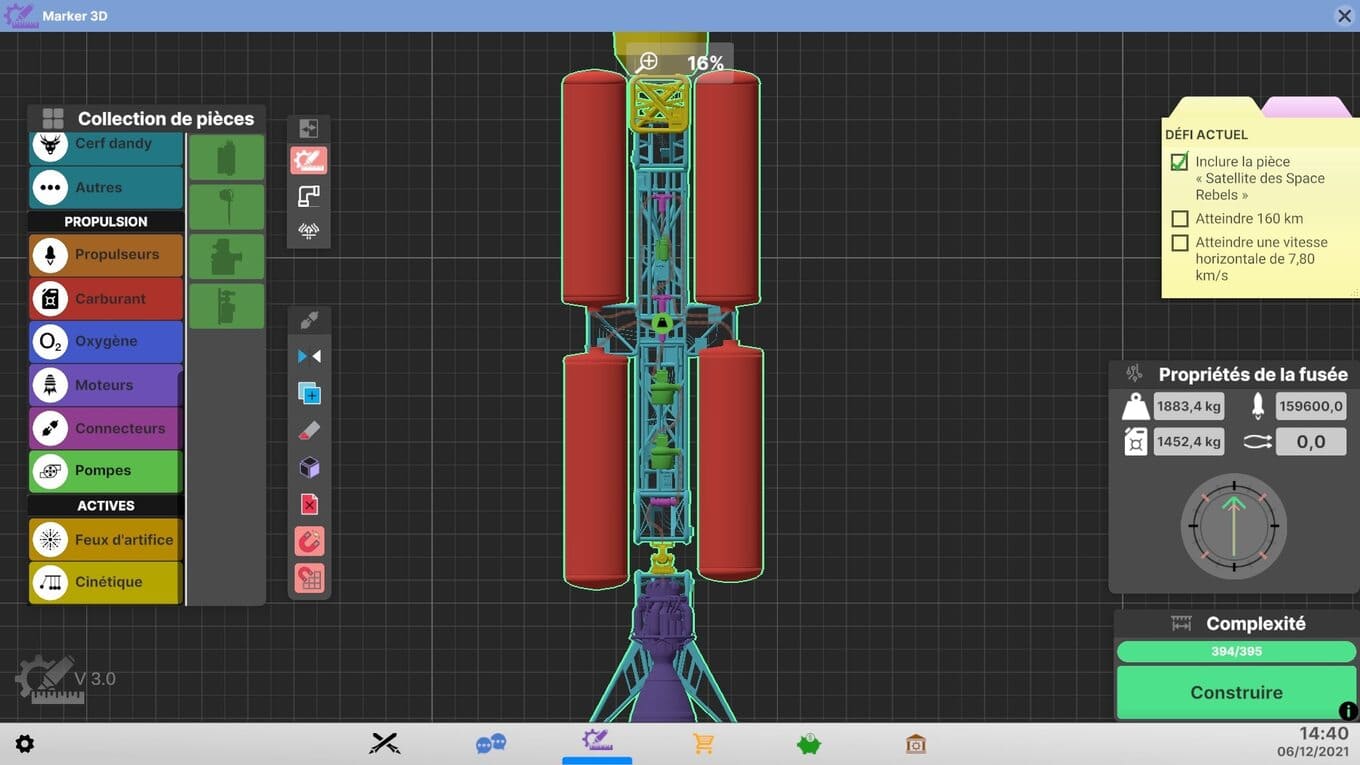This screenshot has height=765, width=1360.
Task: Select the pipe routing tool icon
Action: tap(309, 196)
